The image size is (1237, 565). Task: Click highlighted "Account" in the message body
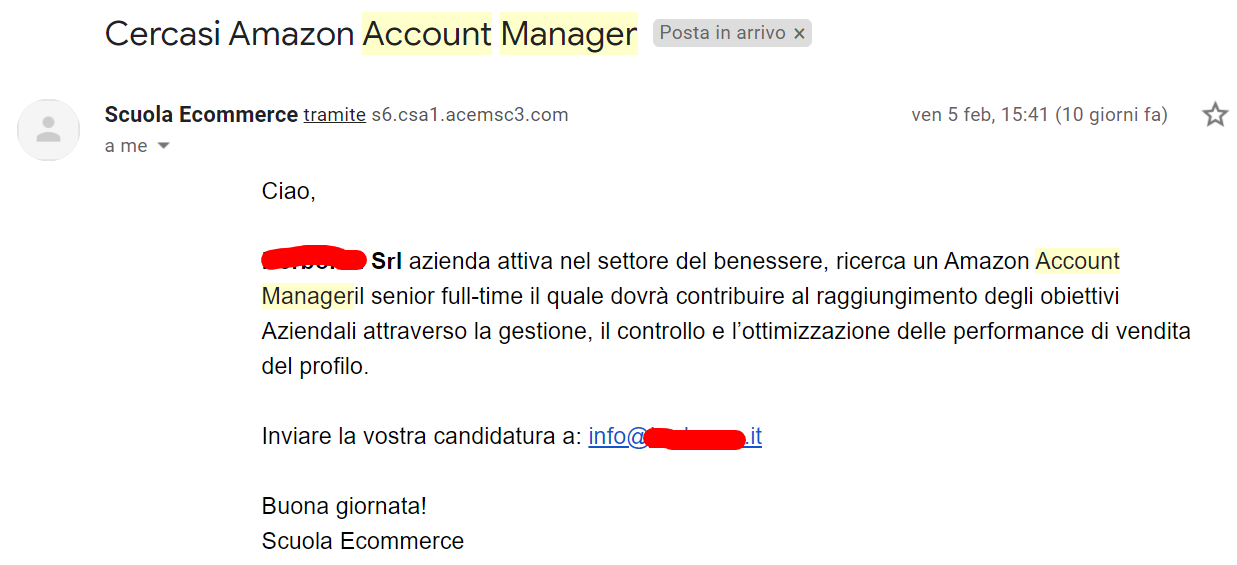pyautogui.click(x=1078, y=261)
